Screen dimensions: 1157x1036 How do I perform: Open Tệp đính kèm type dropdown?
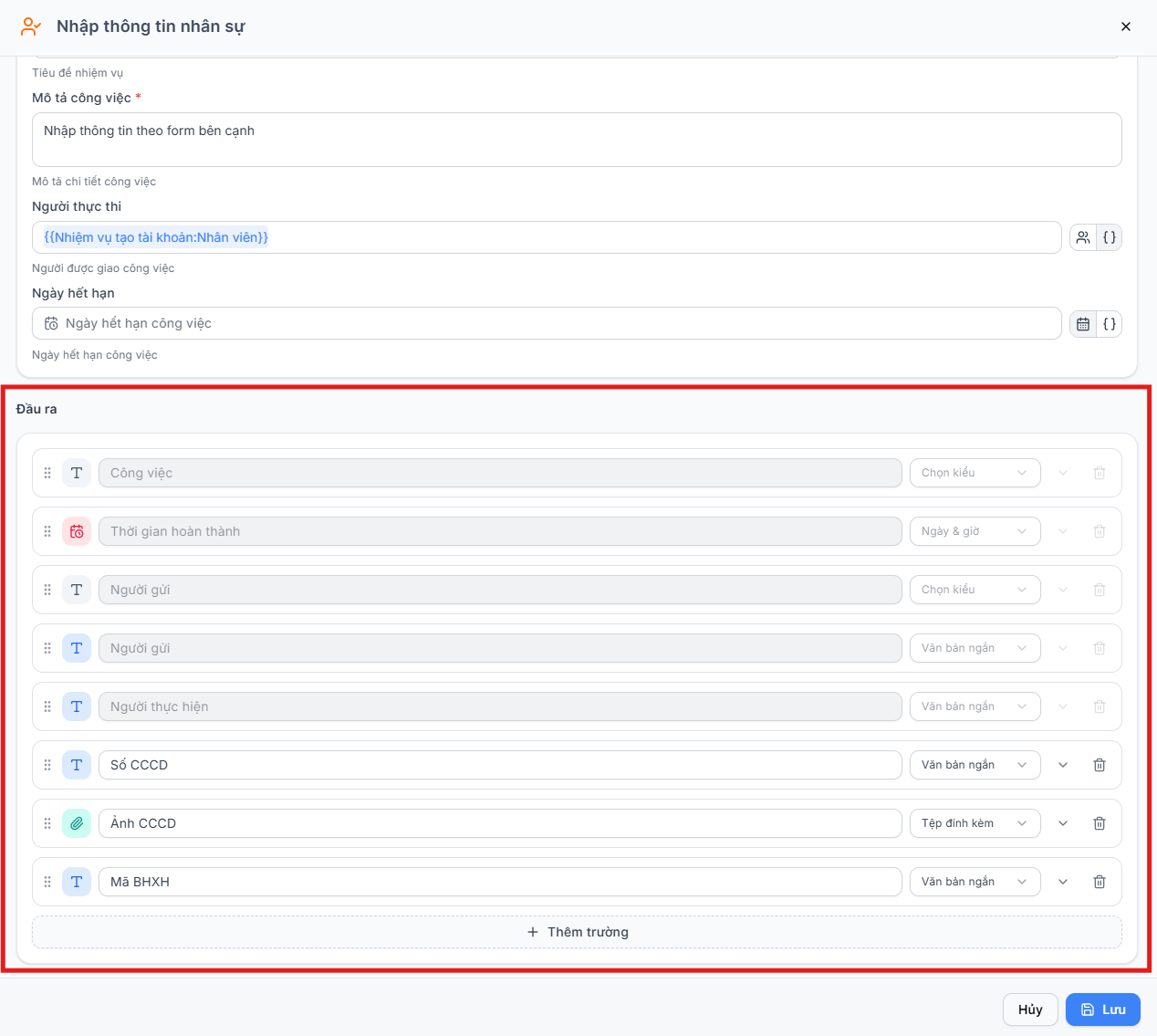(x=975, y=823)
